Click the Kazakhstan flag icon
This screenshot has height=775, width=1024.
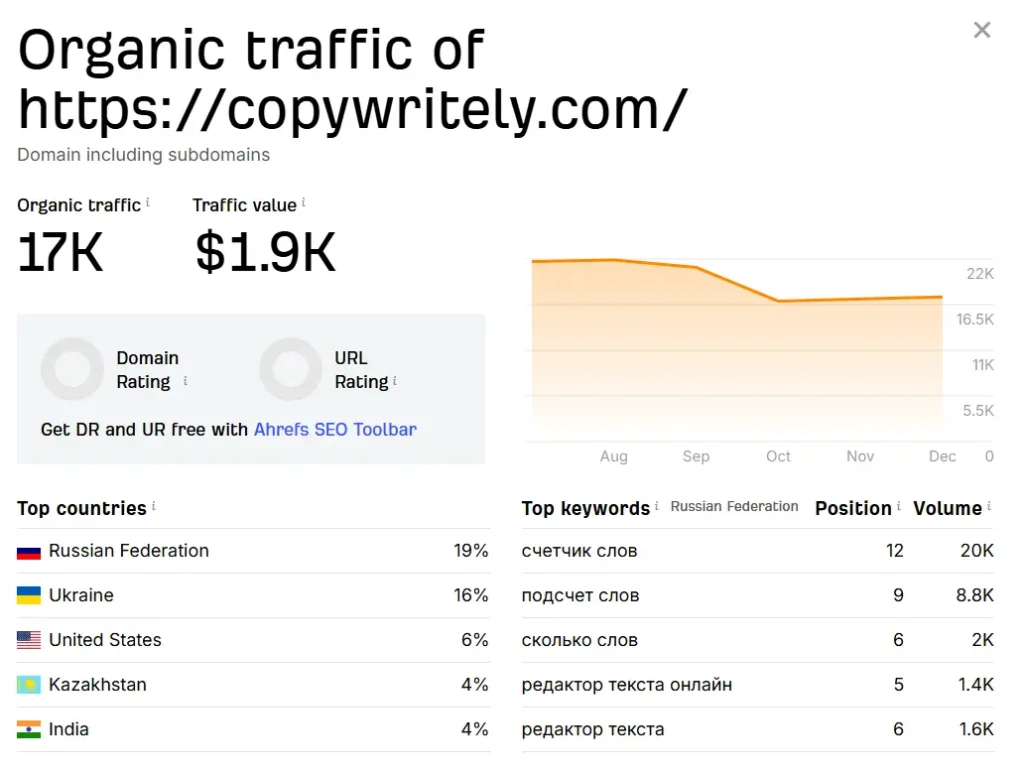coord(29,685)
